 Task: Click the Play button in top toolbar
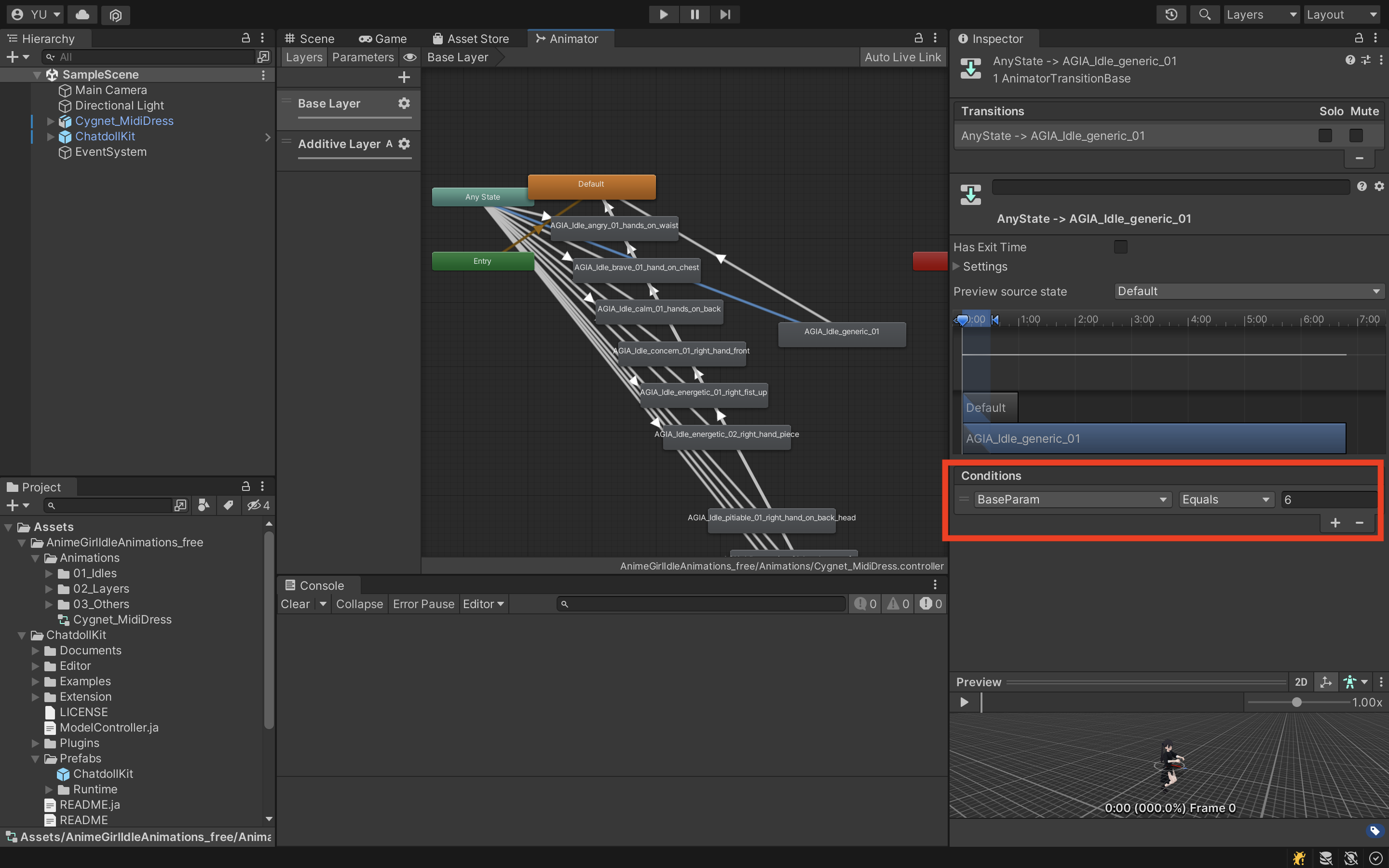[664, 14]
